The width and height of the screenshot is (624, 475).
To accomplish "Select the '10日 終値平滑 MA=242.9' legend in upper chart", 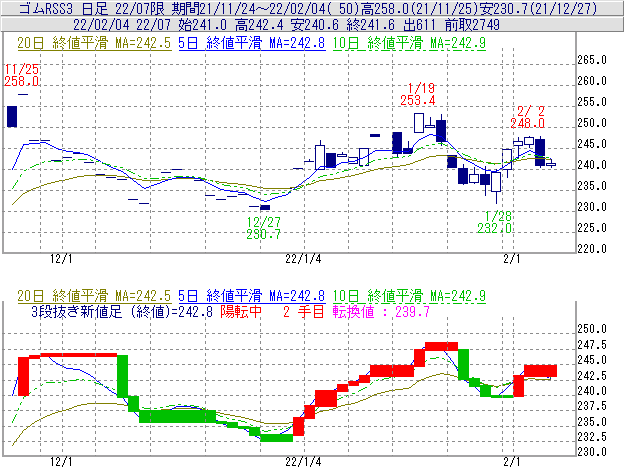I will [x=409, y=43].
